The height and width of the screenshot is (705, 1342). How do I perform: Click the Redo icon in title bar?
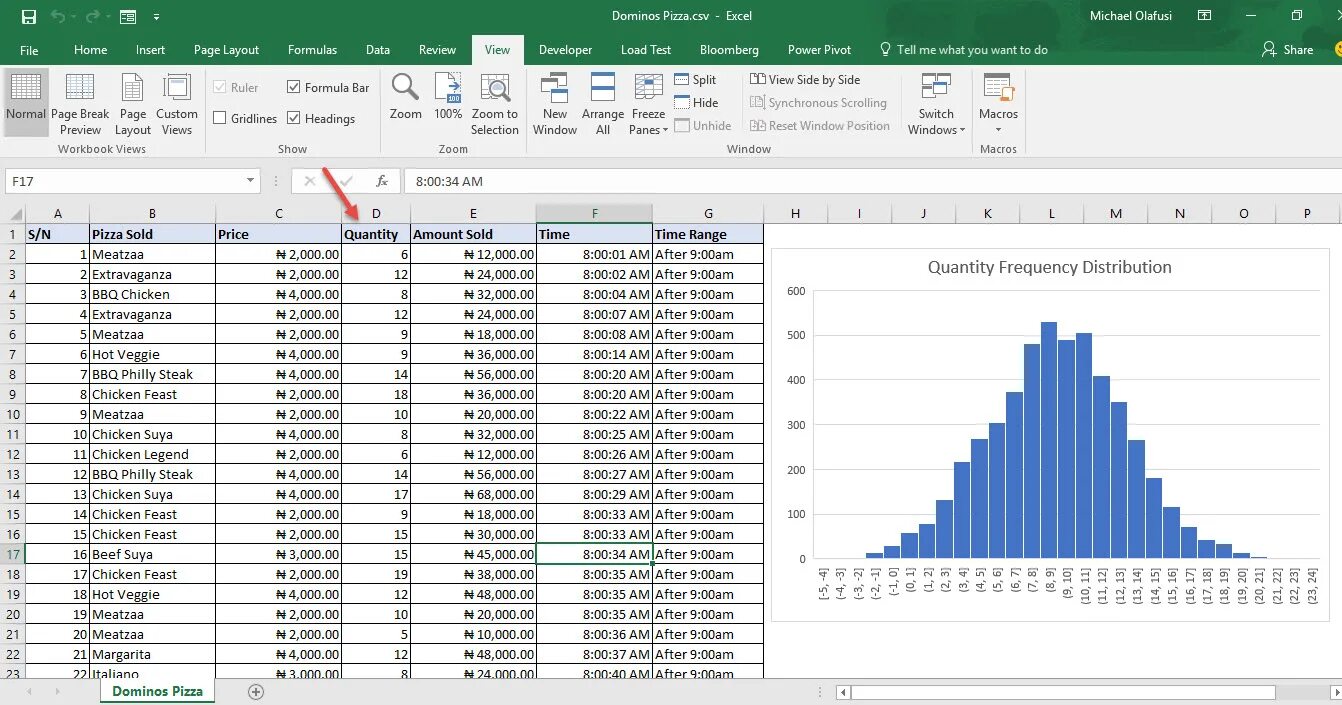[x=92, y=17]
